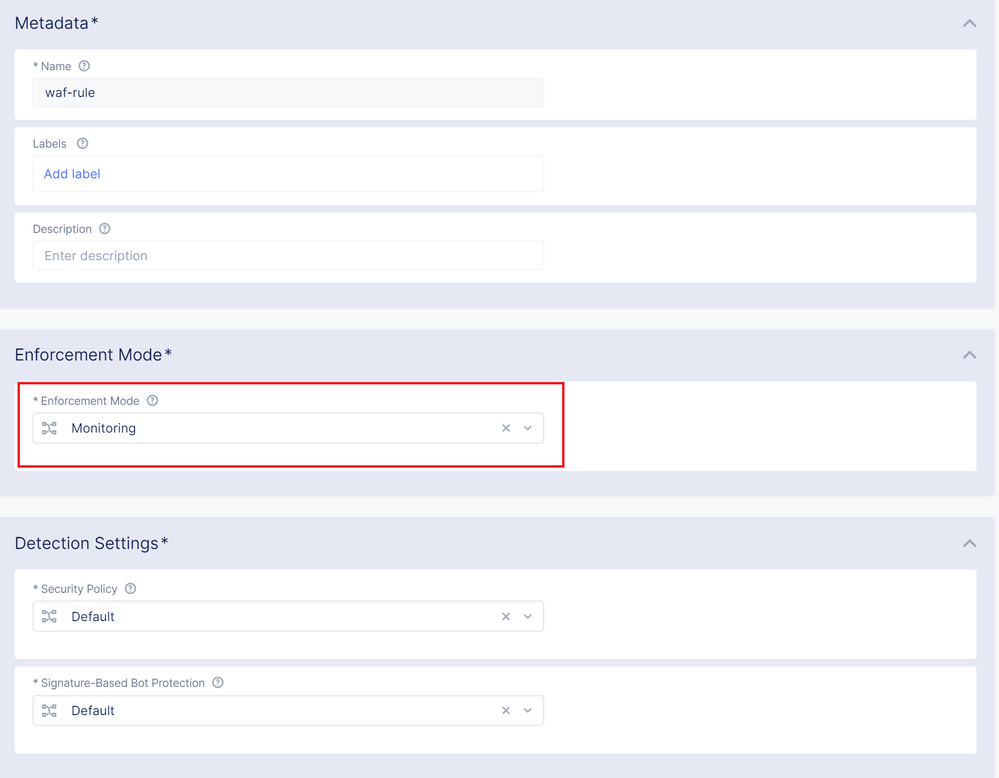Collapse the Detection Settings section
The image size is (999, 778).
click(969, 544)
